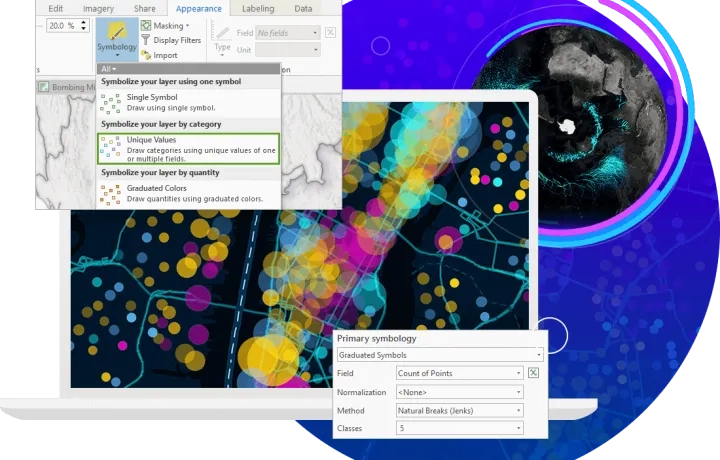Open the Masking tool
Screen dimensions: 720x460
pos(164,26)
